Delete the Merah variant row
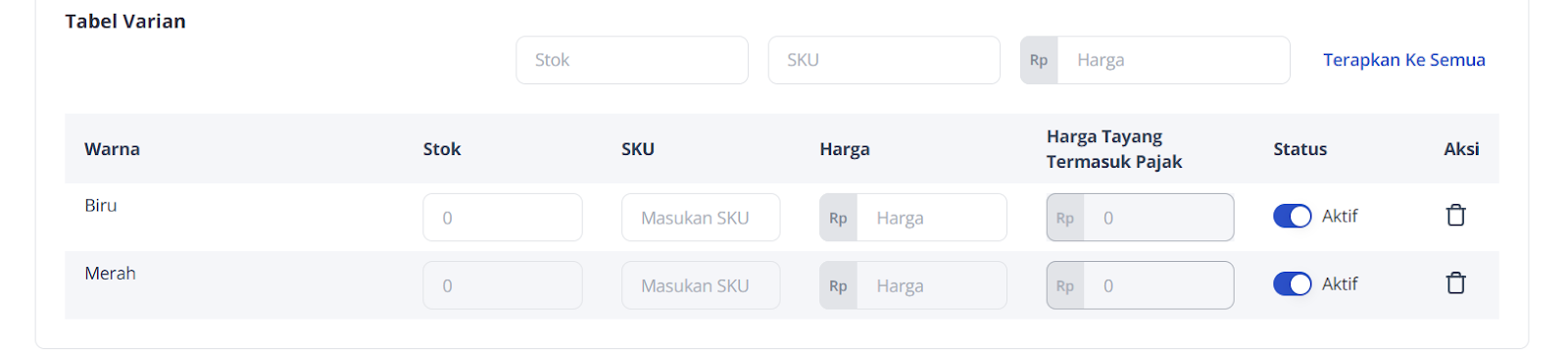The height and width of the screenshot is (357, 1568). tap(1455, 283)
